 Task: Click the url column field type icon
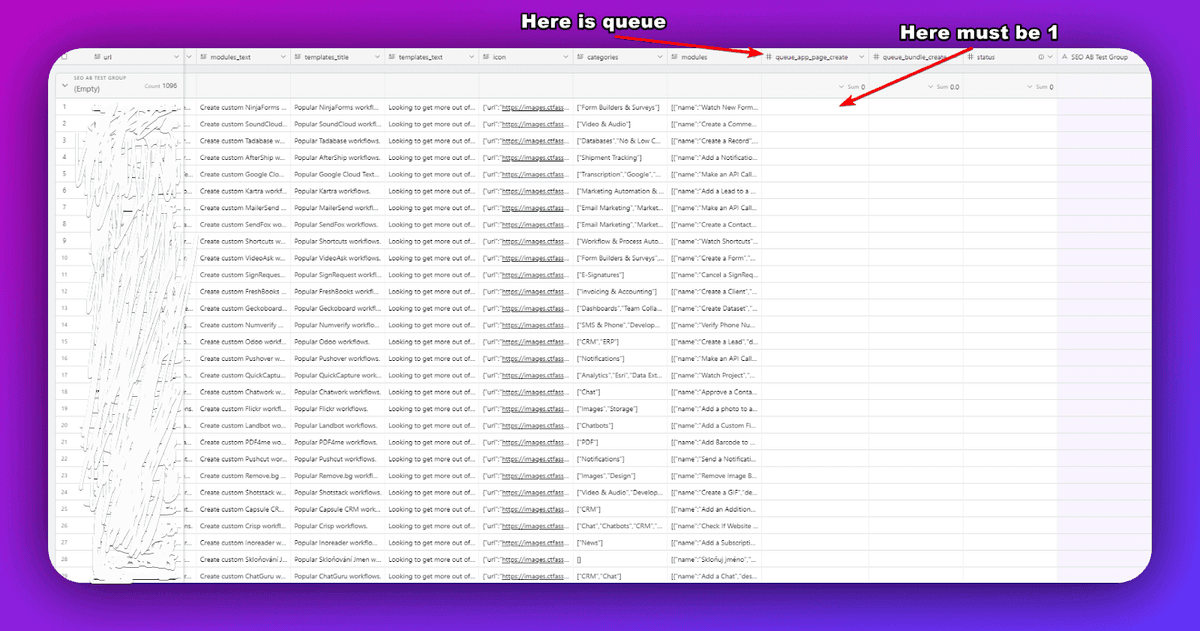(x=96, y=58)
